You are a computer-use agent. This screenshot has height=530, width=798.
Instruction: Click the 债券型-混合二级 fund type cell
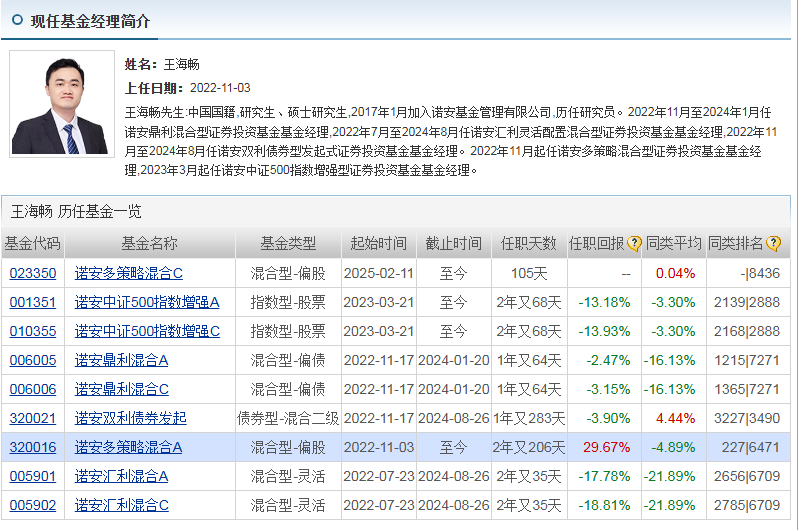click(x=288, y=419)
